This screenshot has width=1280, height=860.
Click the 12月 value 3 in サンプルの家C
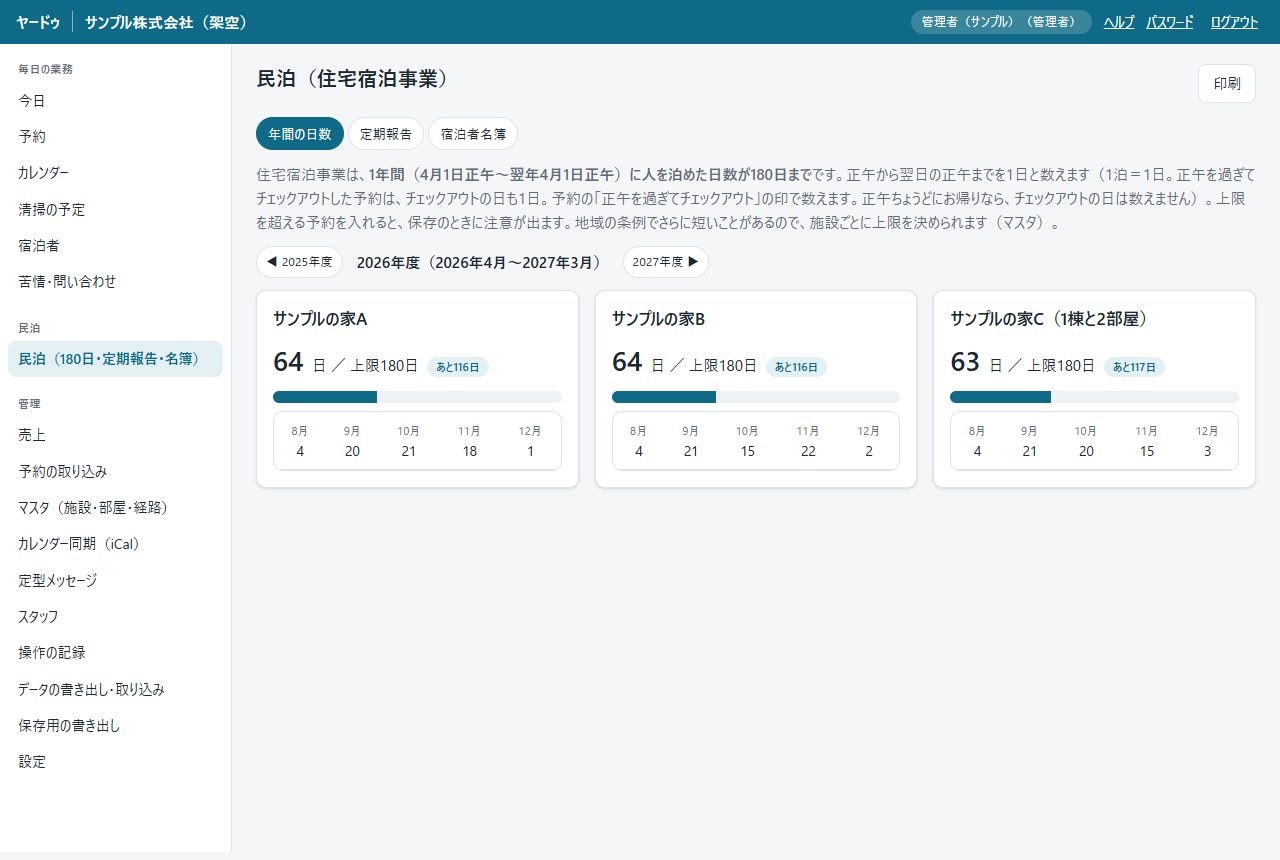[x=1208, y=451]
